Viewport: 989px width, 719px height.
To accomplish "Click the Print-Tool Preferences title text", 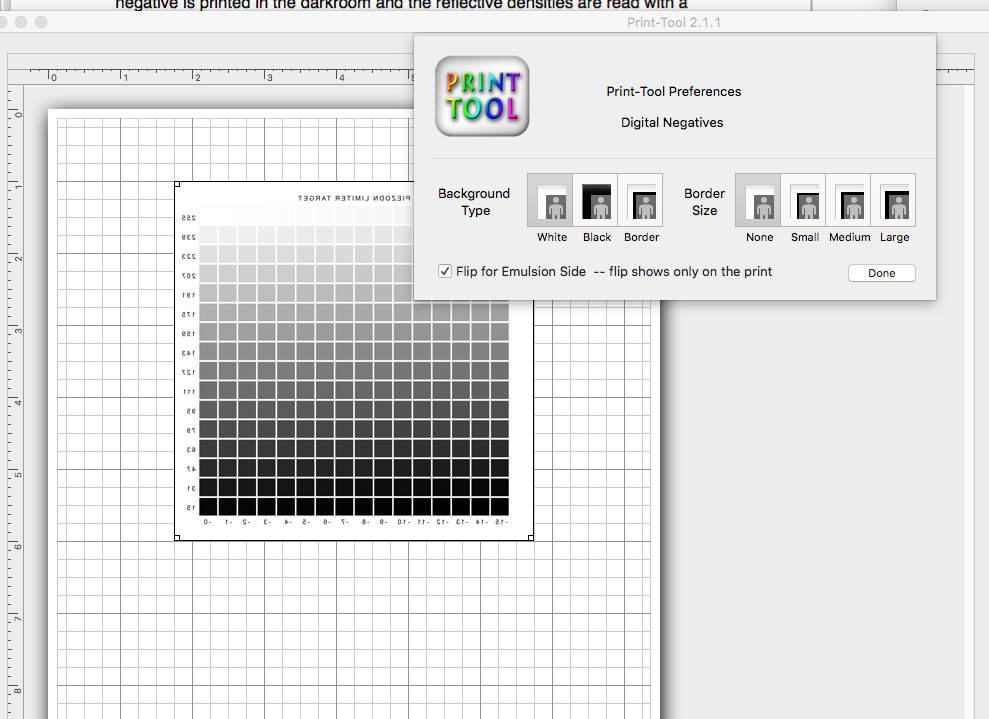I will coord(673,92).
